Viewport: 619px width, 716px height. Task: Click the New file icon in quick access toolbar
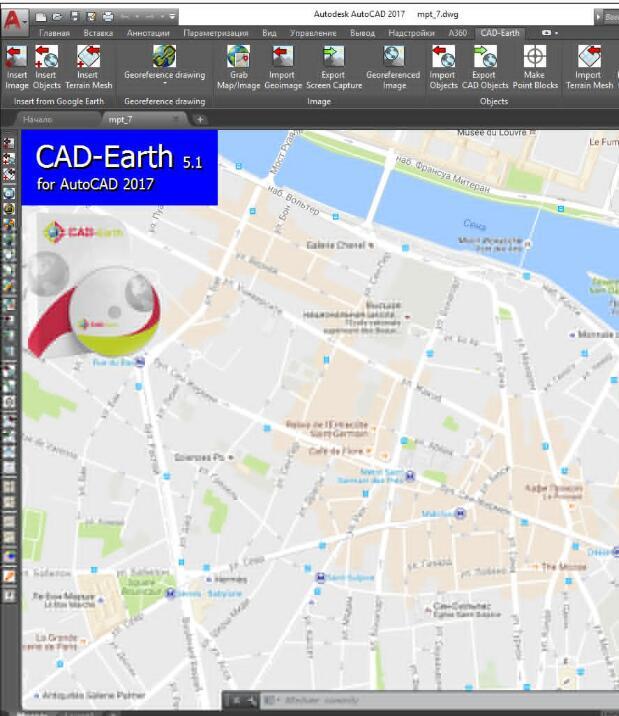point(41,17)
